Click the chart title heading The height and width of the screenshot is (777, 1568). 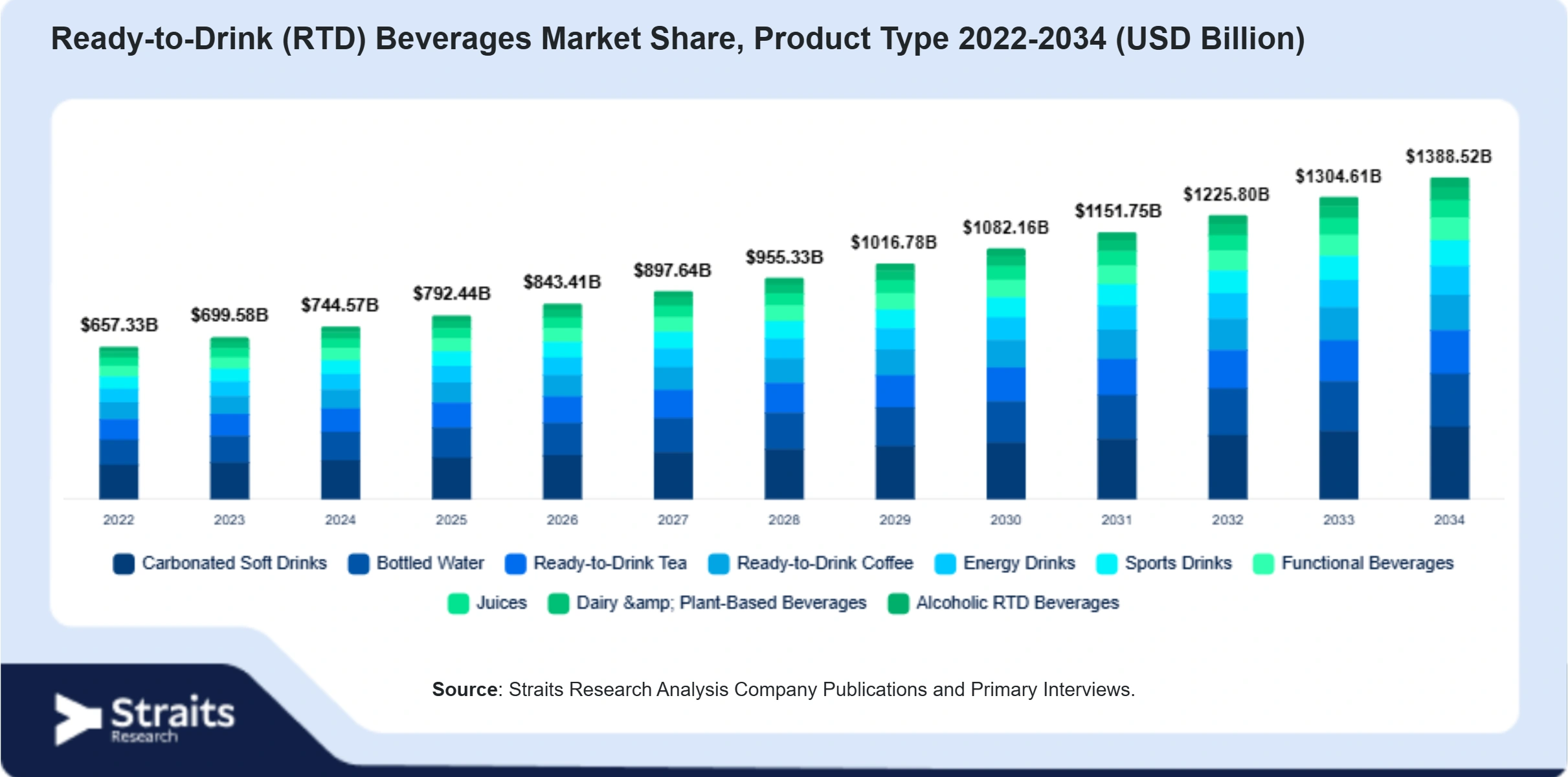[x=678, y=39]
